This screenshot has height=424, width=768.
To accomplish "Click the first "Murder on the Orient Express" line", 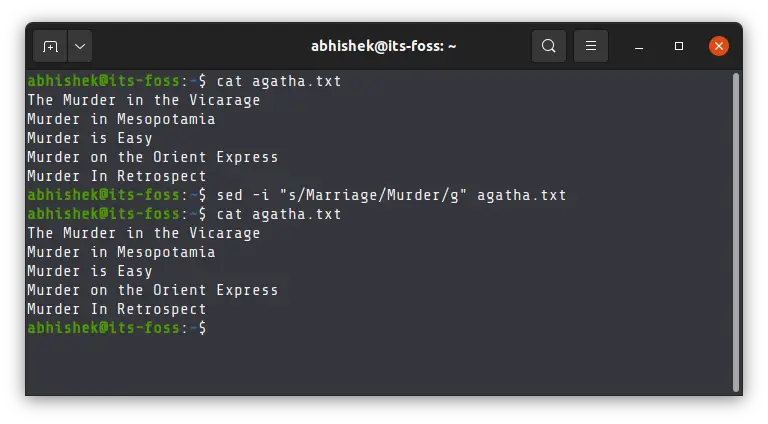I will [152, 157].
